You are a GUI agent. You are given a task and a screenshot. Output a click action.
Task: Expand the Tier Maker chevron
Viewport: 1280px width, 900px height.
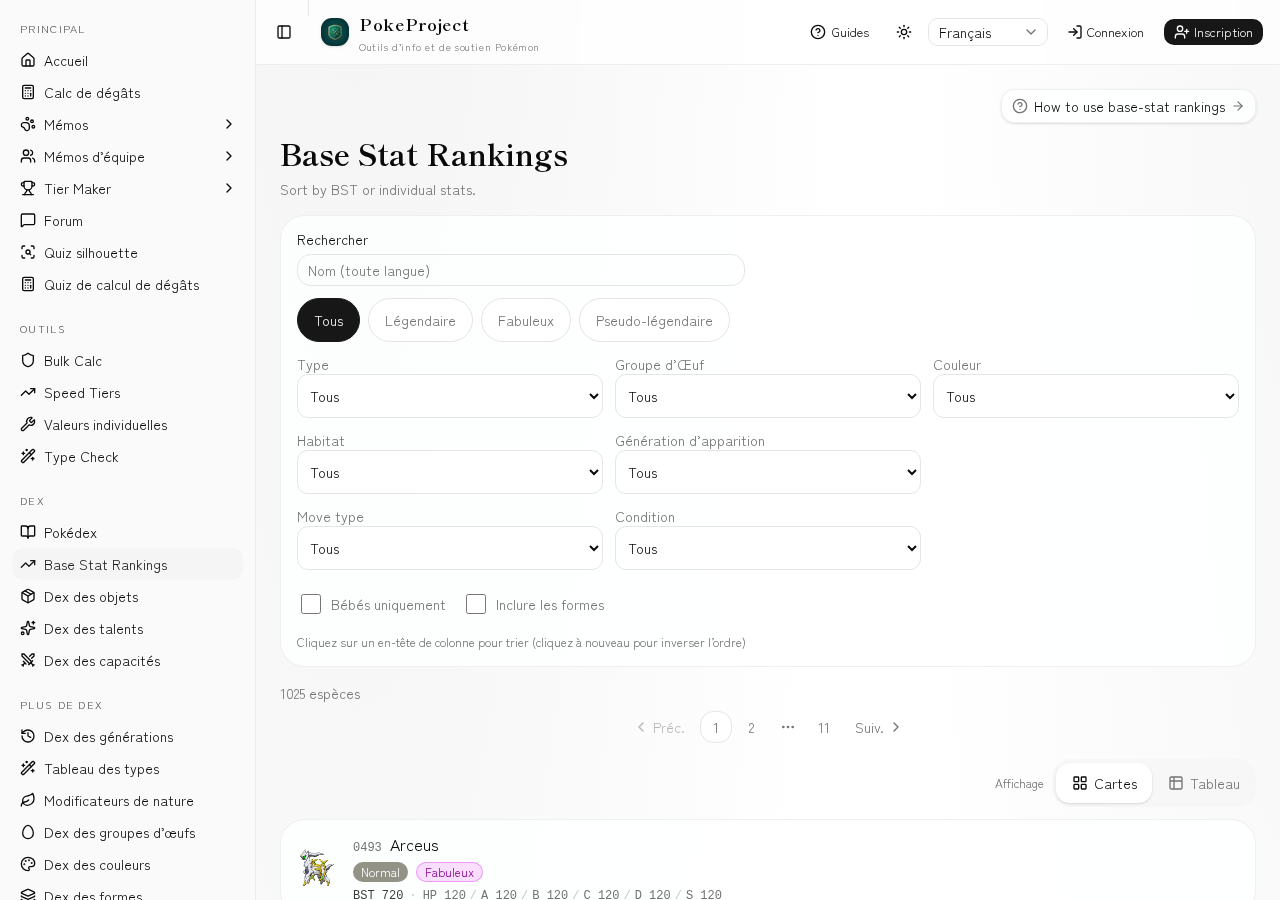229,188
